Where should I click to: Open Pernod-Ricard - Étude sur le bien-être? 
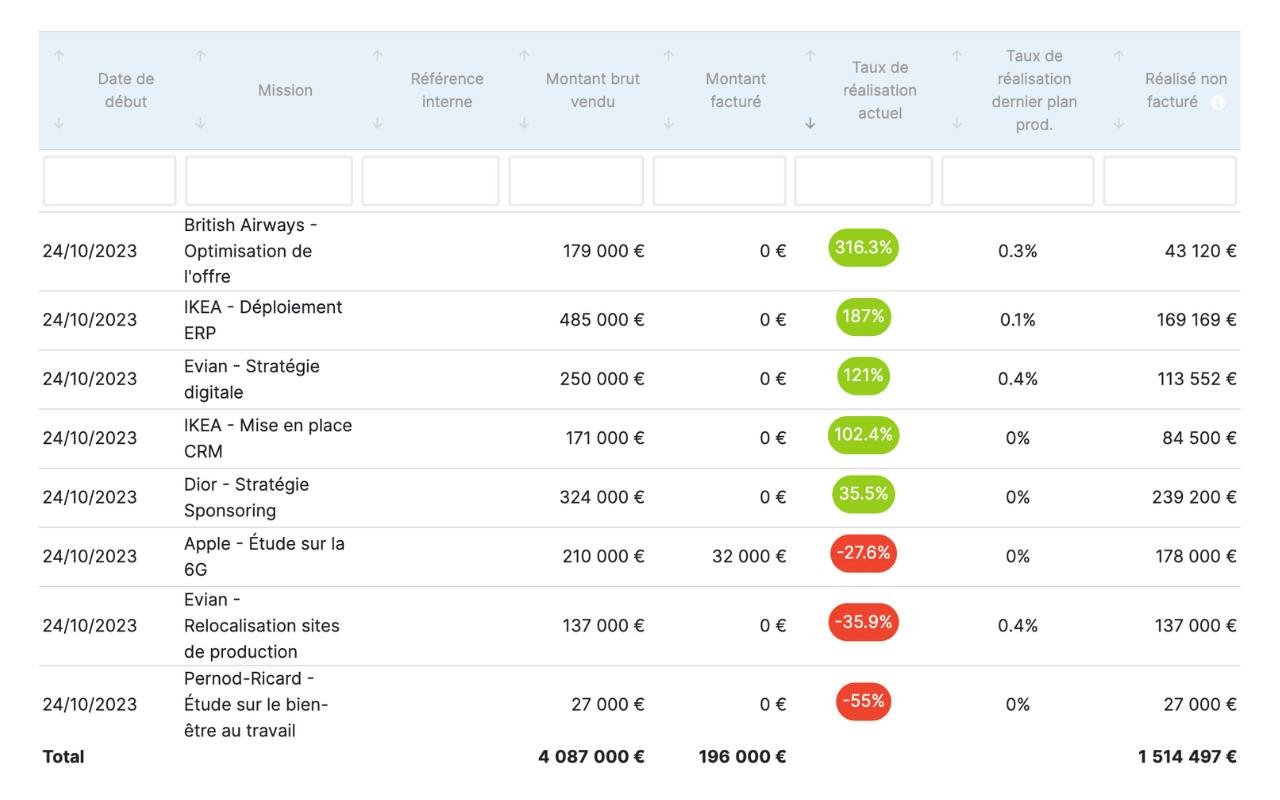tap(256, 704)
